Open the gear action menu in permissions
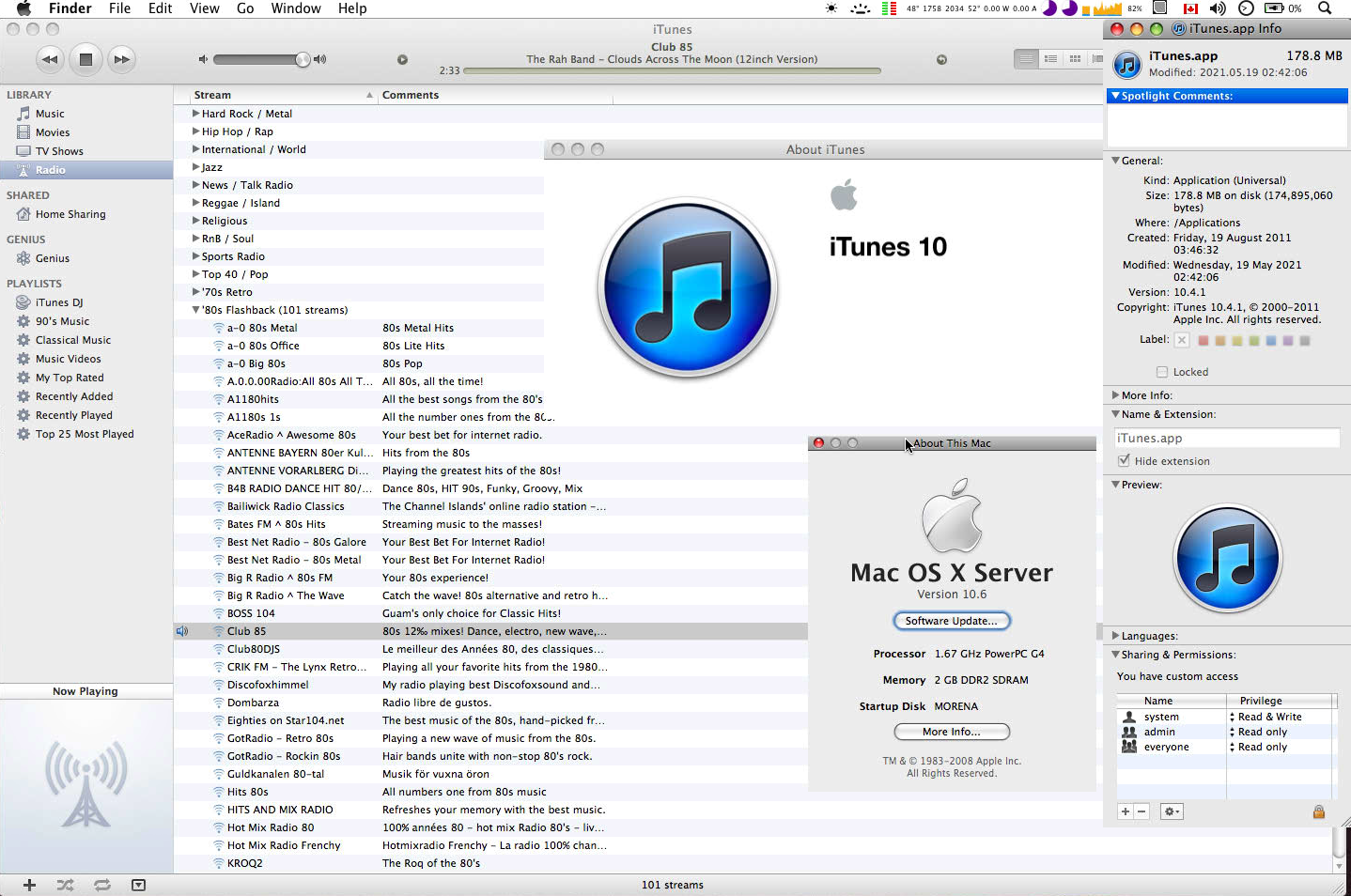The image size is (1351, 896). [x=1171, y=811]
